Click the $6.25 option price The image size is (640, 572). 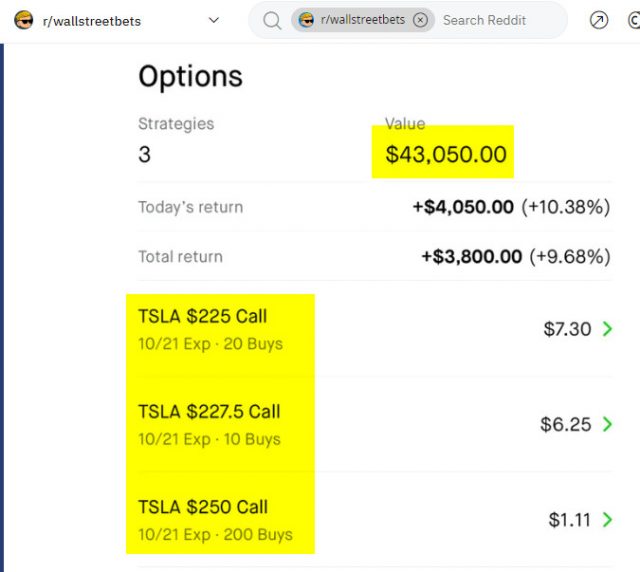[x=566, y=424]
